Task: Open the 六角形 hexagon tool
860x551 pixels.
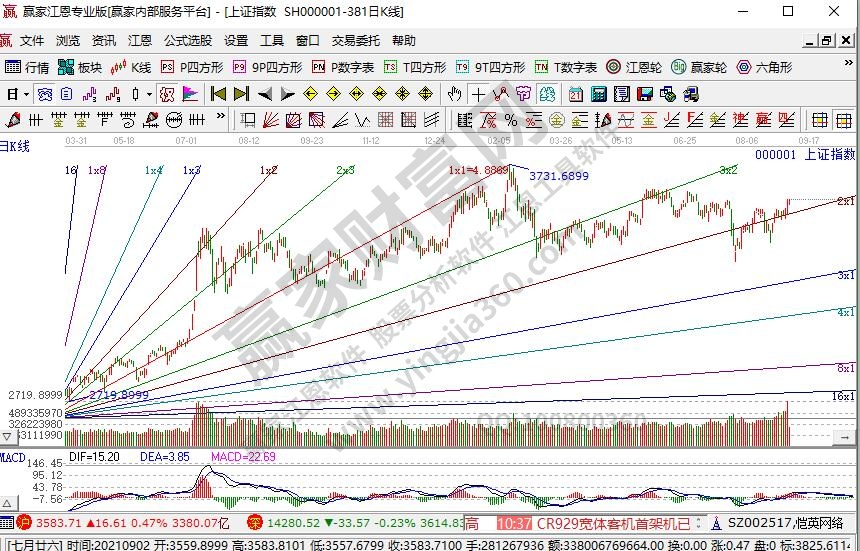Action: [765, 67]
